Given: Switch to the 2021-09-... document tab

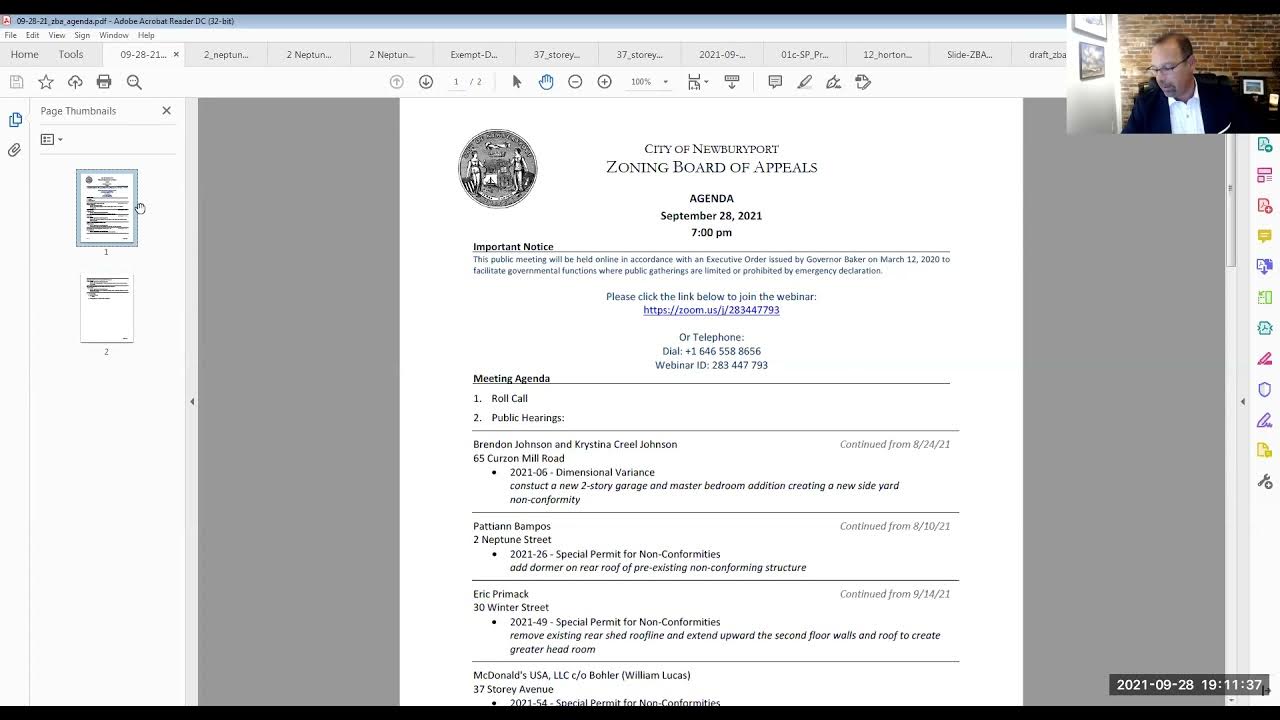Looking at the screenshot, I should coord(722,55).
